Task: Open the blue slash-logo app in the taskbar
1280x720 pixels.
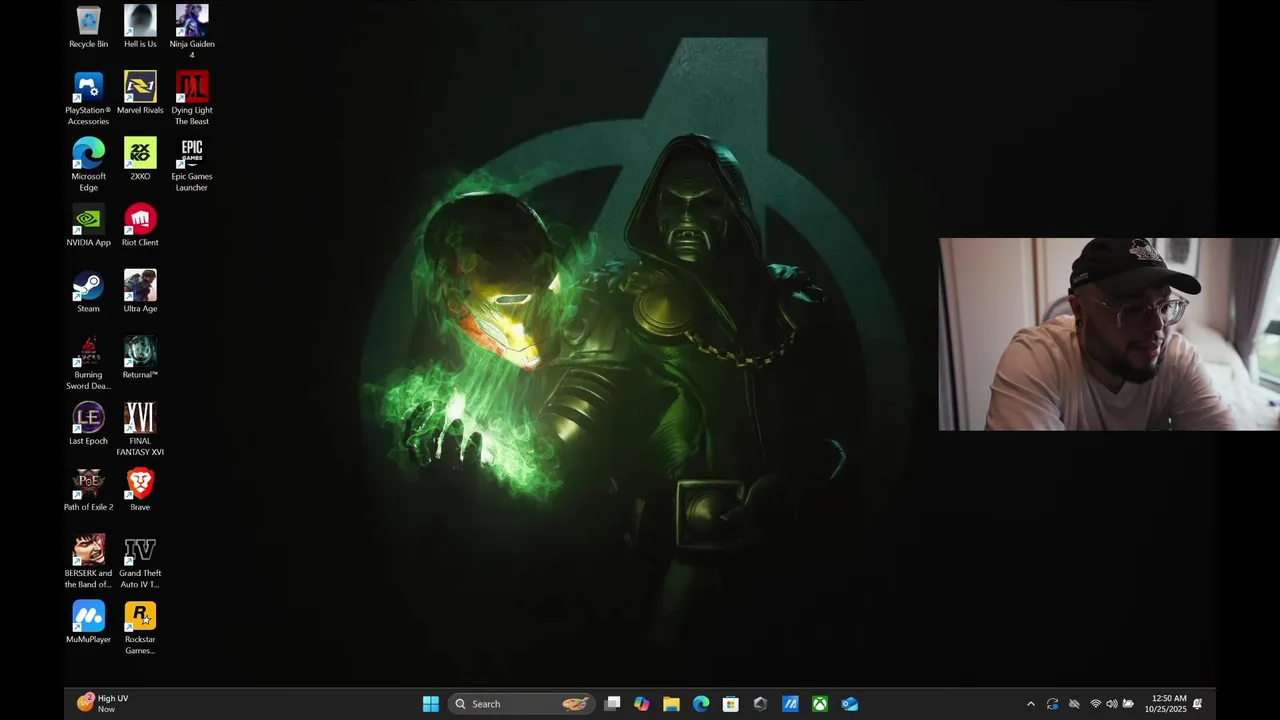Action: [x=790, y=704]
